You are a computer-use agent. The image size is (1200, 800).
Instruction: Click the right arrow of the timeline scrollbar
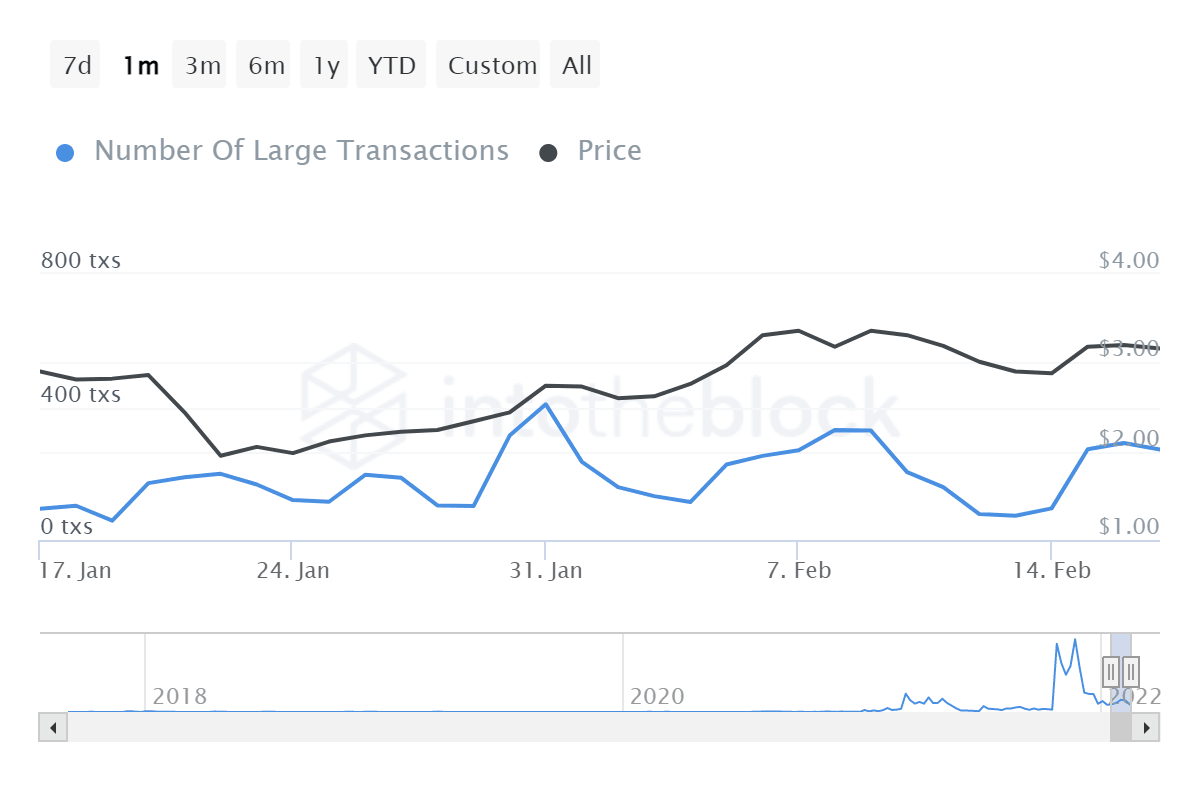pyautogui.click(x=1147, y=727)
